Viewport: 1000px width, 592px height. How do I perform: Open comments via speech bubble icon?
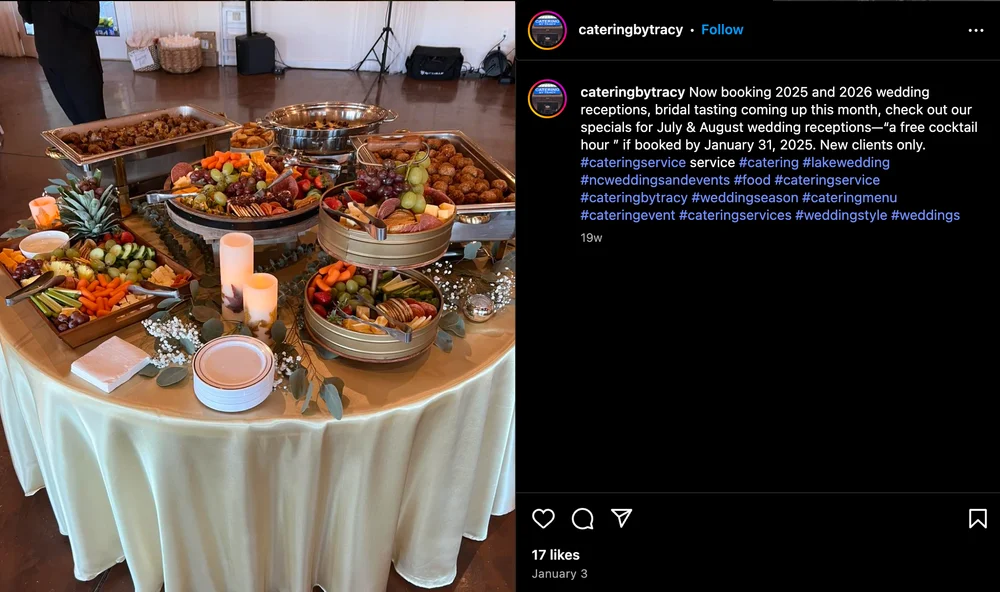pyautogui.click(x=582, y=518)
